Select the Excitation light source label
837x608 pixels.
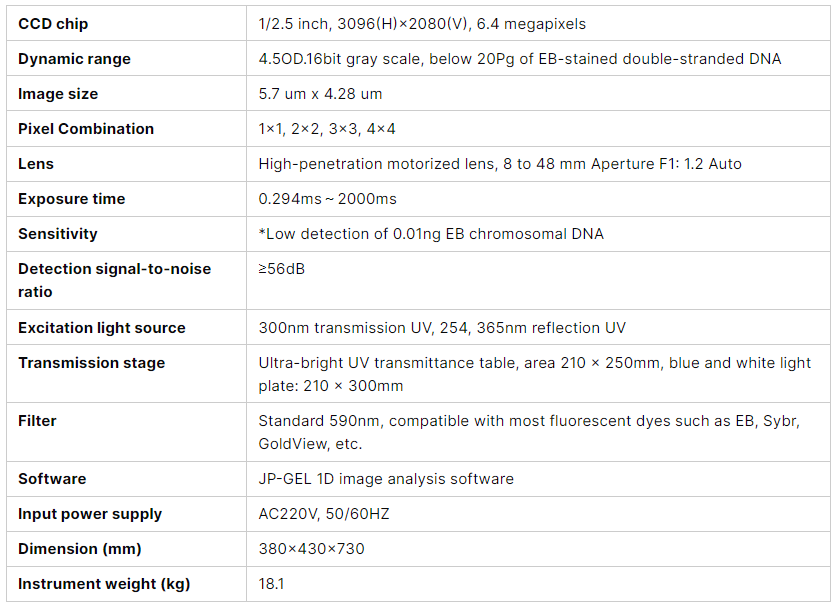tap(101, 328)
